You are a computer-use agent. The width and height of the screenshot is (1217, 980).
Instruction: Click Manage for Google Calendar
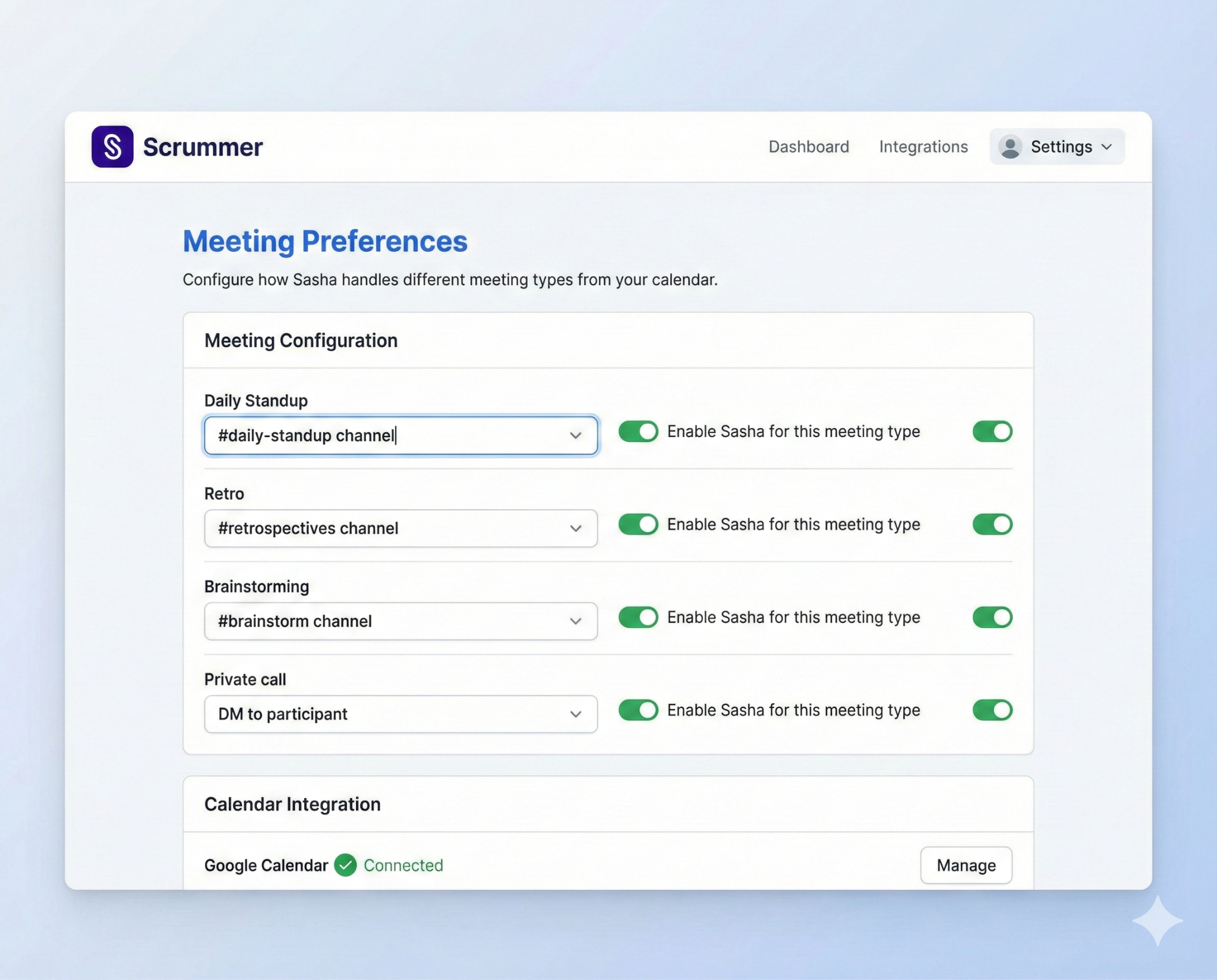tap(966, 865)
